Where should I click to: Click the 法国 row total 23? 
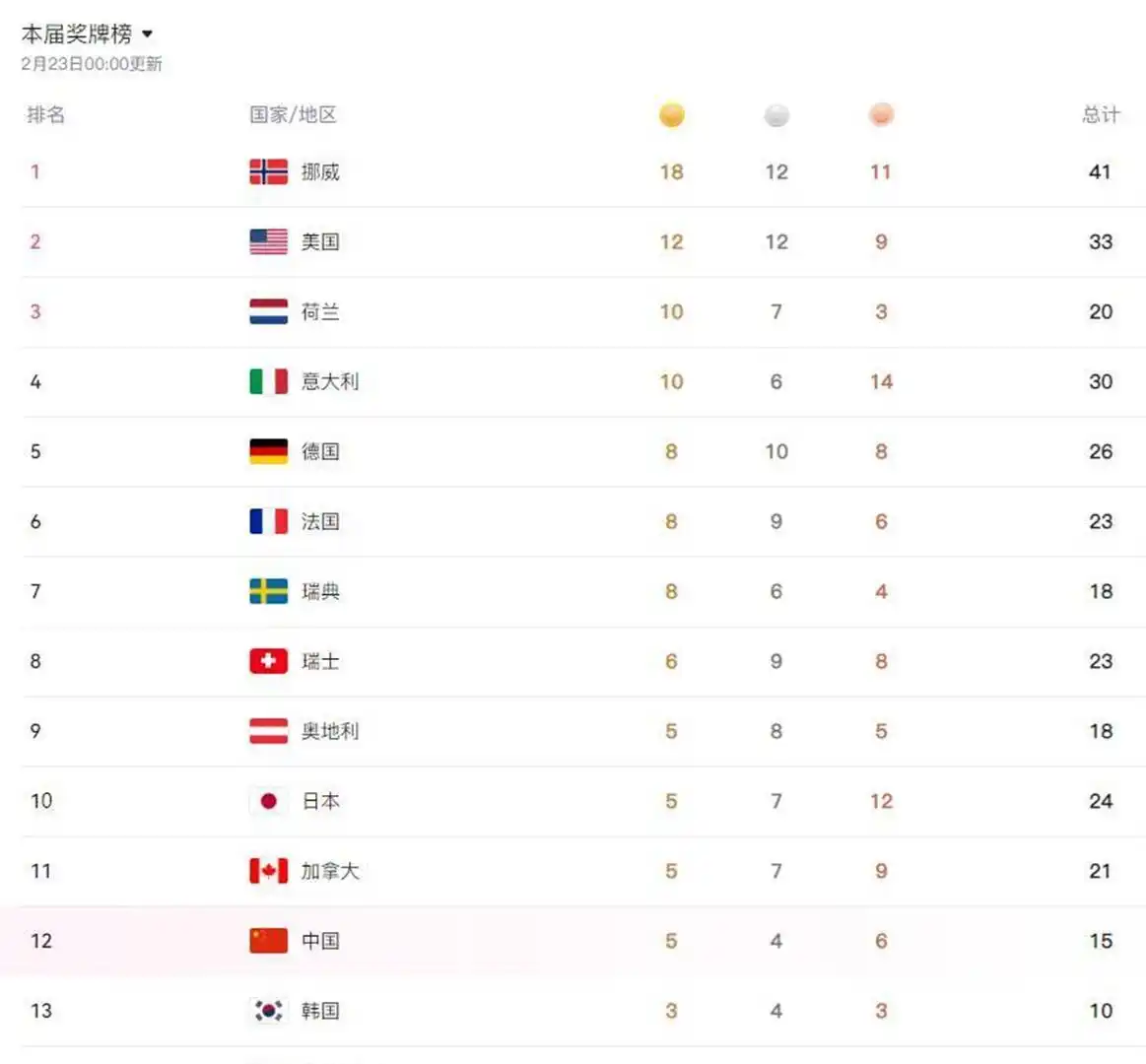(x=1101, y=522)
